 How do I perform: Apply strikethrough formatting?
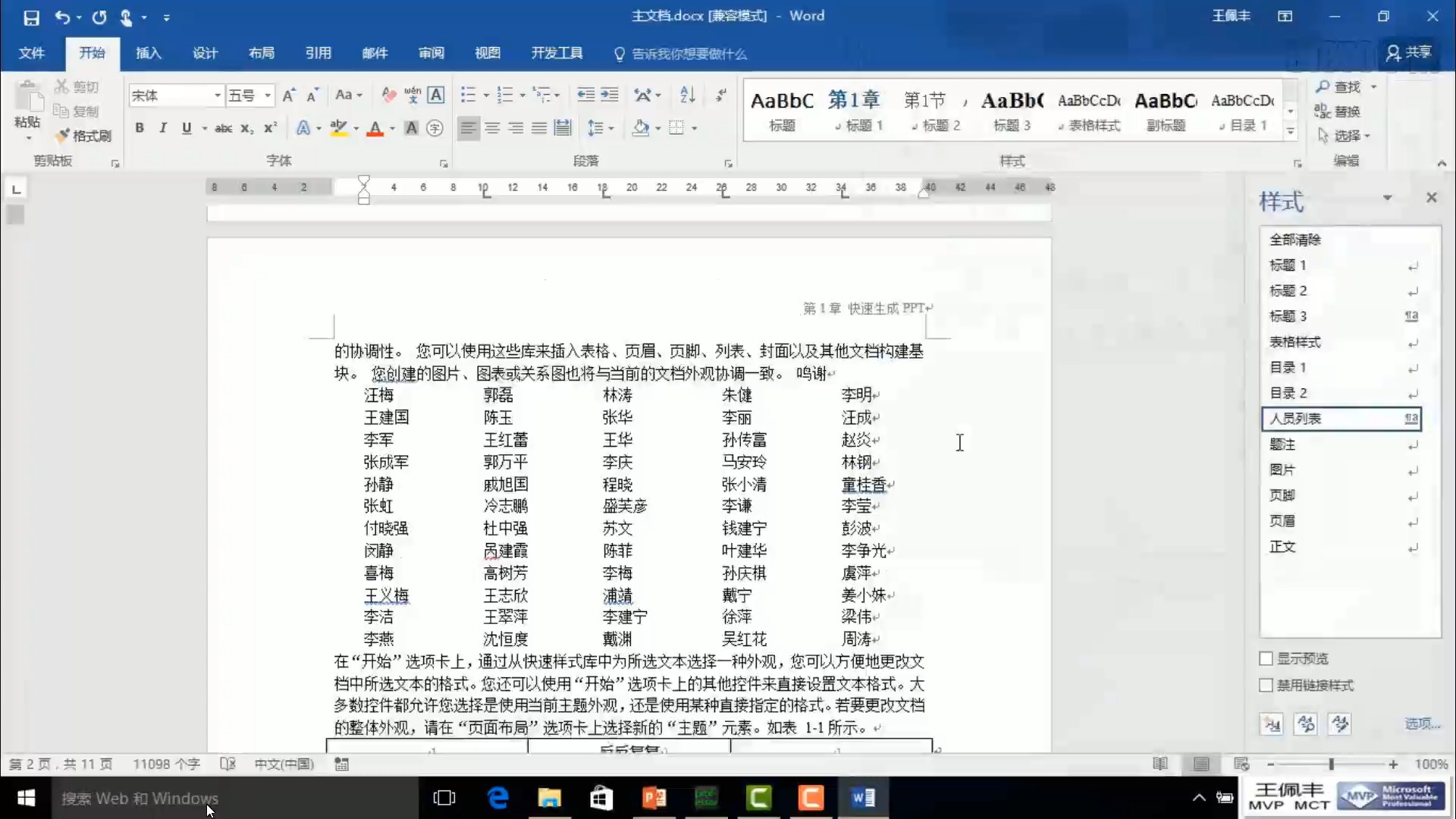coord(223,128)
